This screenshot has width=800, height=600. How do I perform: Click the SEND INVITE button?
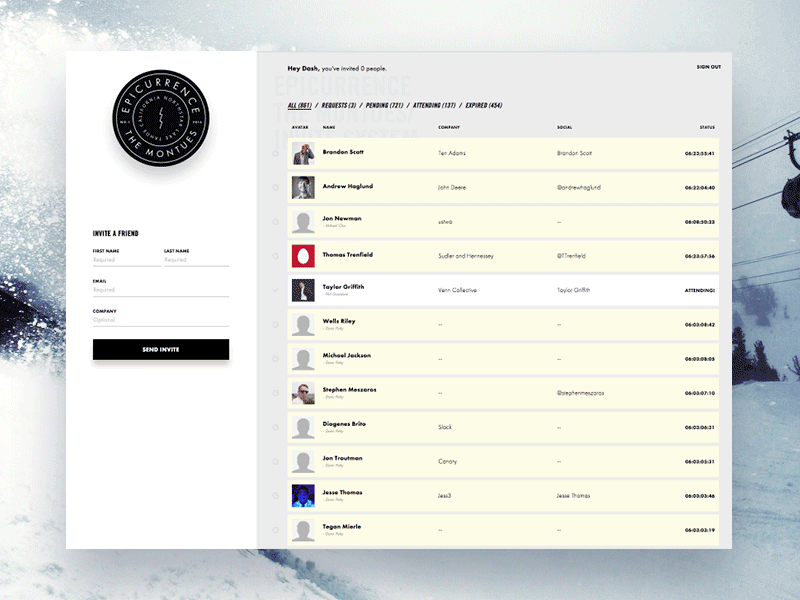click(x=160, y=349)
